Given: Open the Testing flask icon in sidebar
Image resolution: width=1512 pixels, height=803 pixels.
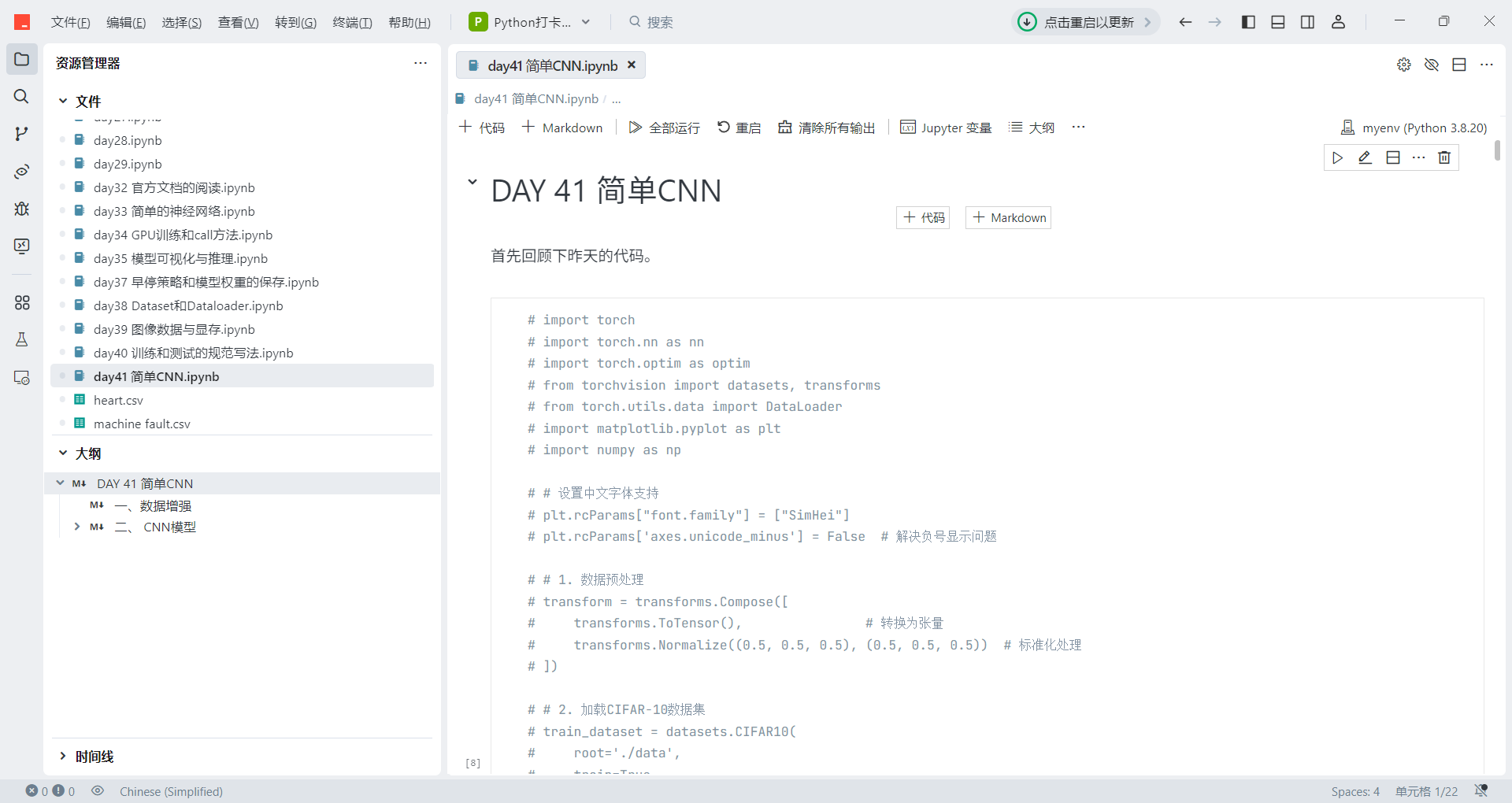Looking at the screenshot, I should click(x=21, y=339).
